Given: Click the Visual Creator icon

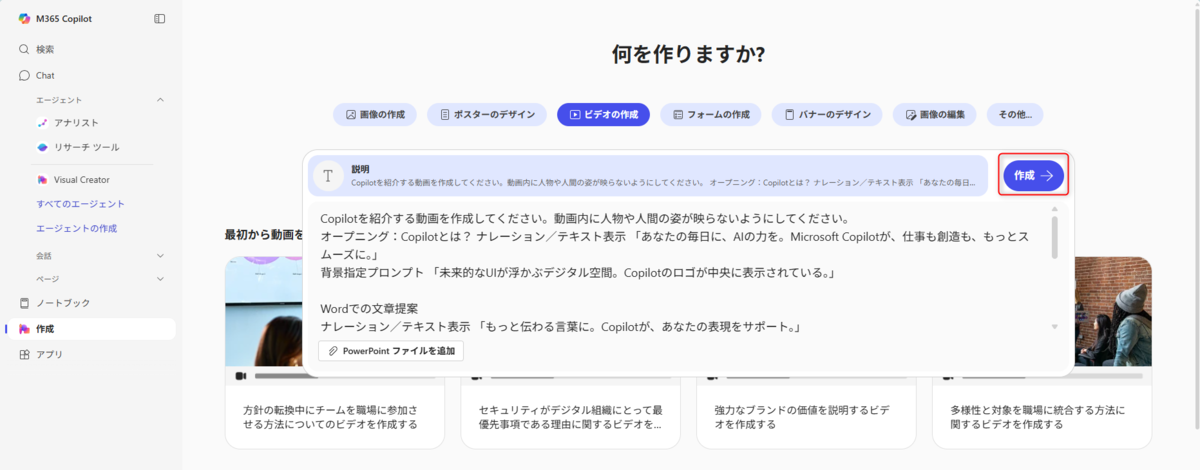Looking at the screenshot, I should (x=42, y=180).
